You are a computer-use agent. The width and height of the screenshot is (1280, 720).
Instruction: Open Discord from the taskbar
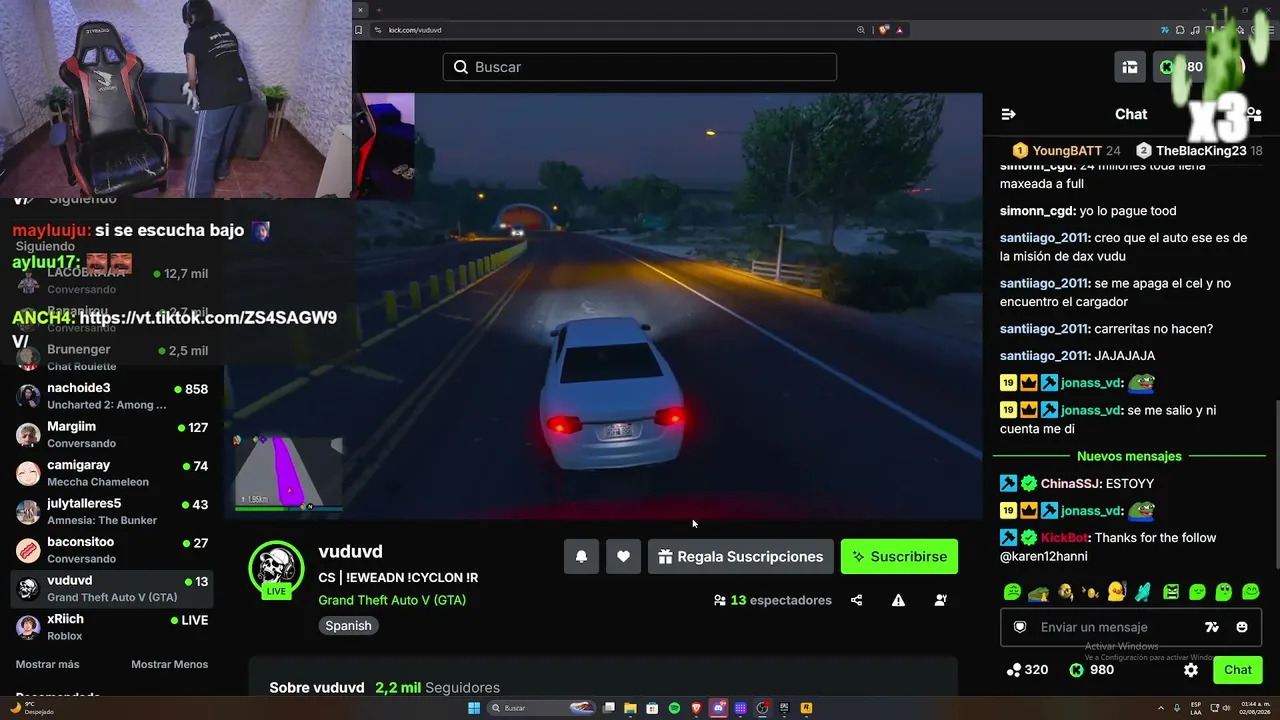click(718, 708)
